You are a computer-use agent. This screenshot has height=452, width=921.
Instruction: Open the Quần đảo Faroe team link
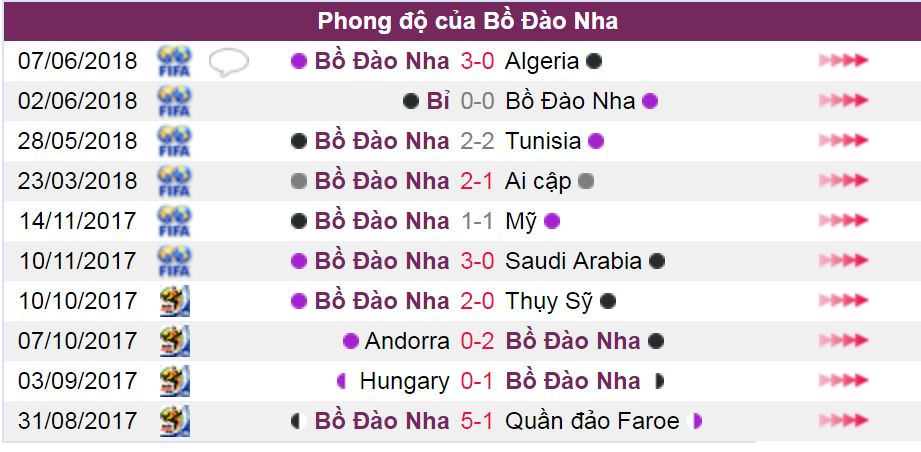pyautogui.click(x=592, y=421)
